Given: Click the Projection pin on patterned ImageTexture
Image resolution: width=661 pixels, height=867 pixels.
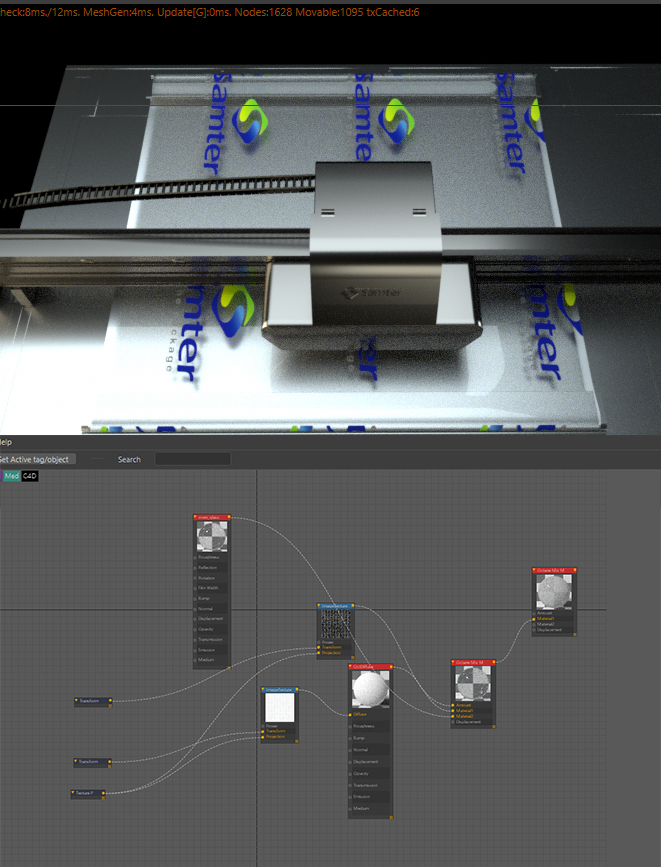Looking at the screenshot, I should [319, 653].
